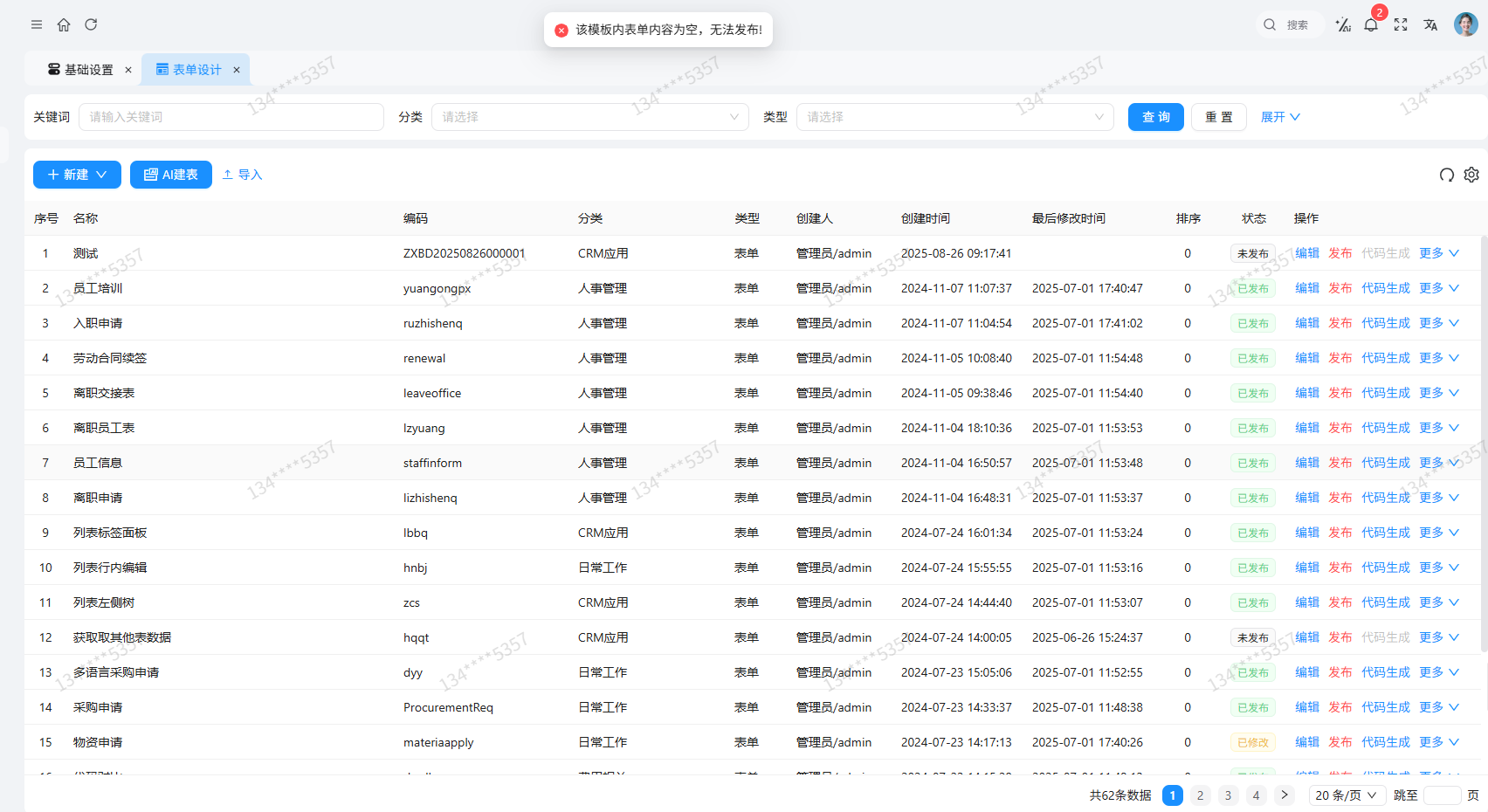Go to home via house icon

(x=64, y=24)
